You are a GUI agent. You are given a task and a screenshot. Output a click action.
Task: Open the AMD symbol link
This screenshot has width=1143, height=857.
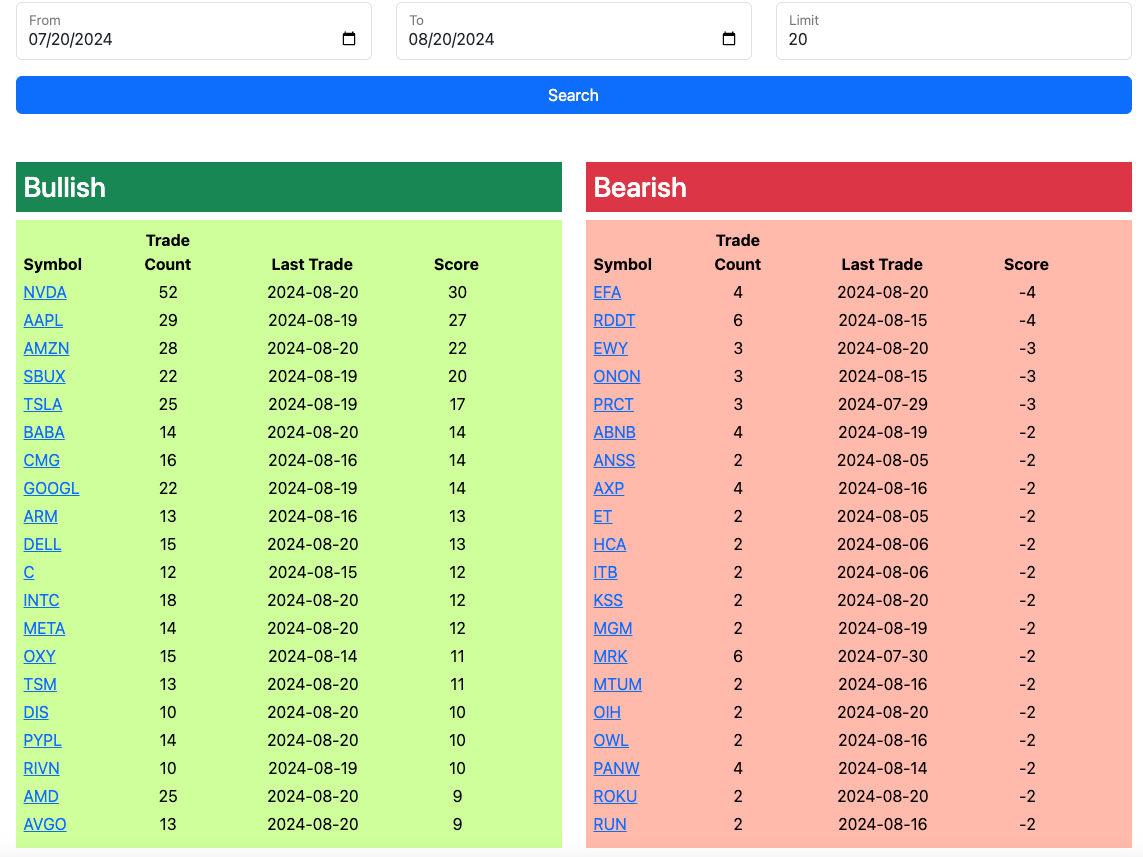coord(41,797)
